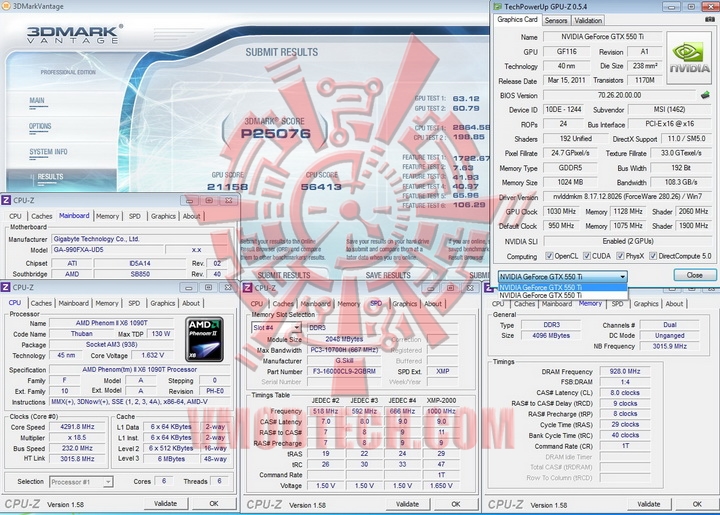This screenshot has width=720, height=515.
Task: Switch to the Sensors tab in GPU-Z
Action: tap(556, 21)
